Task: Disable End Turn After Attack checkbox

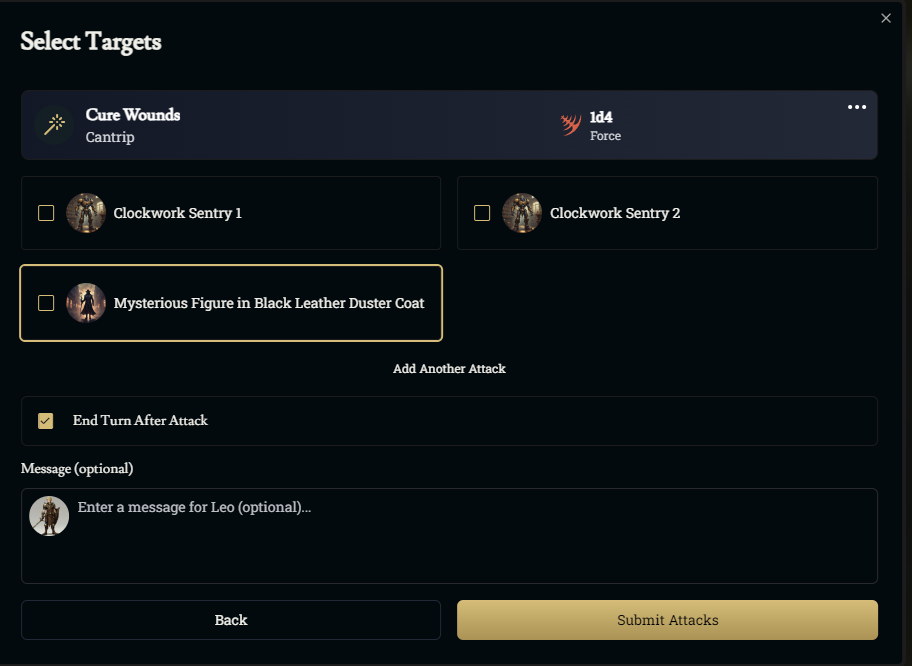Action: point(46,421)
